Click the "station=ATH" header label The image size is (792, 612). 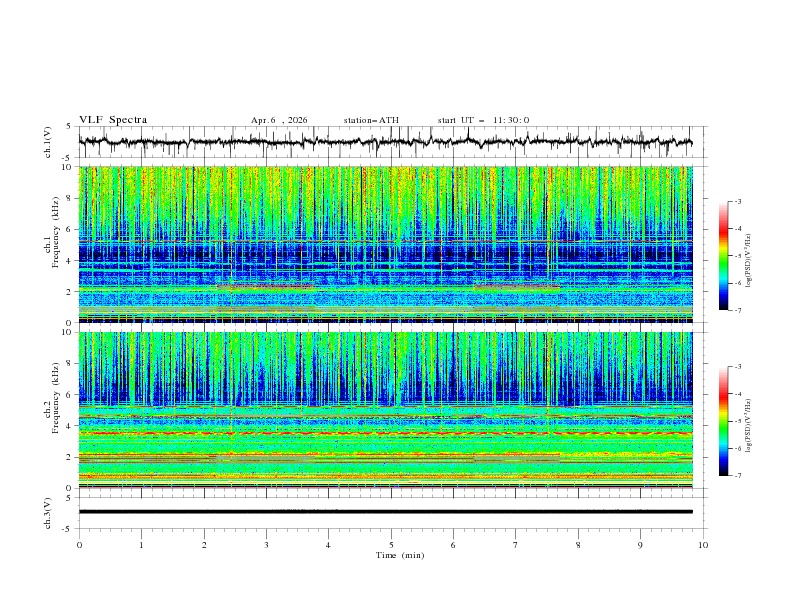point(371,120)
